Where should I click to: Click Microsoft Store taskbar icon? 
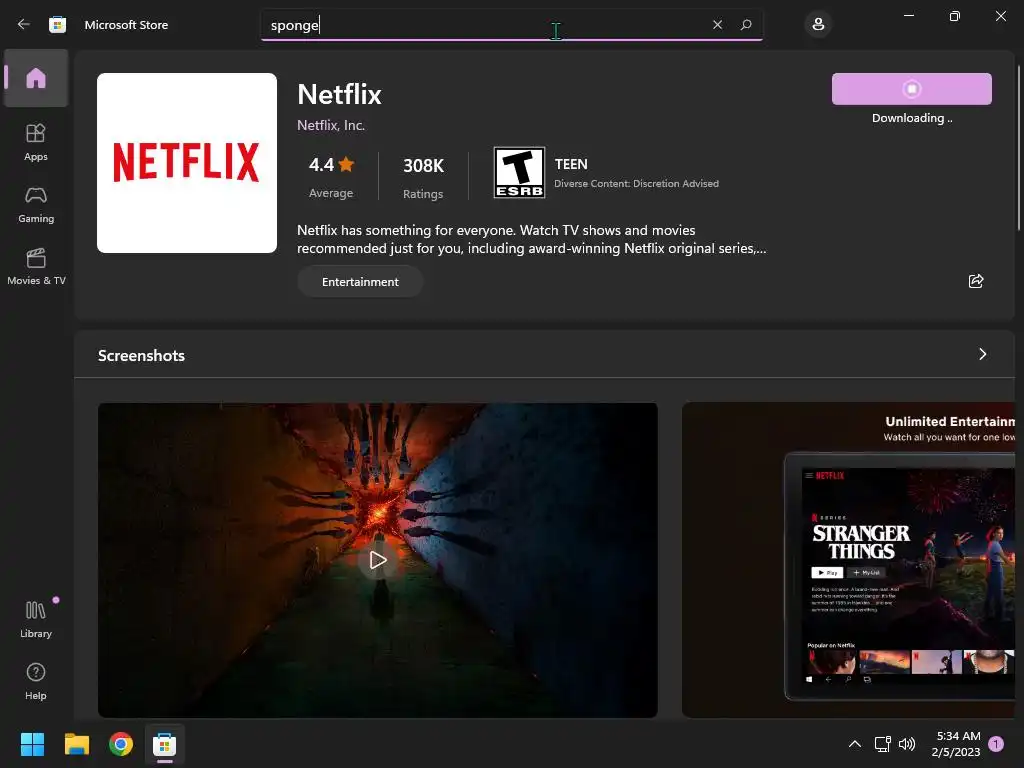point(165,744)
